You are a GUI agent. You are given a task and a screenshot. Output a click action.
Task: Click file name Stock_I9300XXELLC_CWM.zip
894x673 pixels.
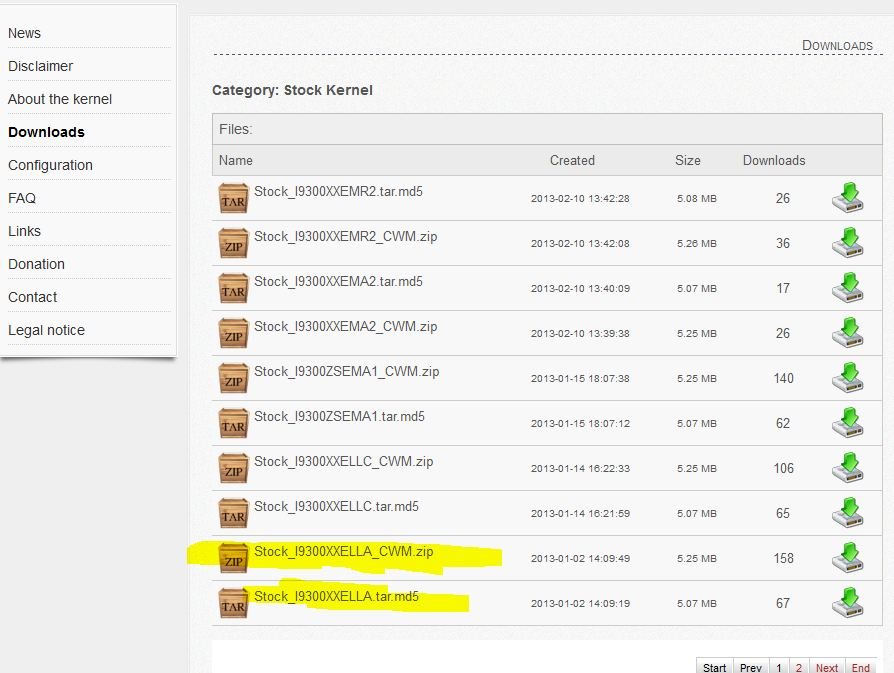[343, 462]
